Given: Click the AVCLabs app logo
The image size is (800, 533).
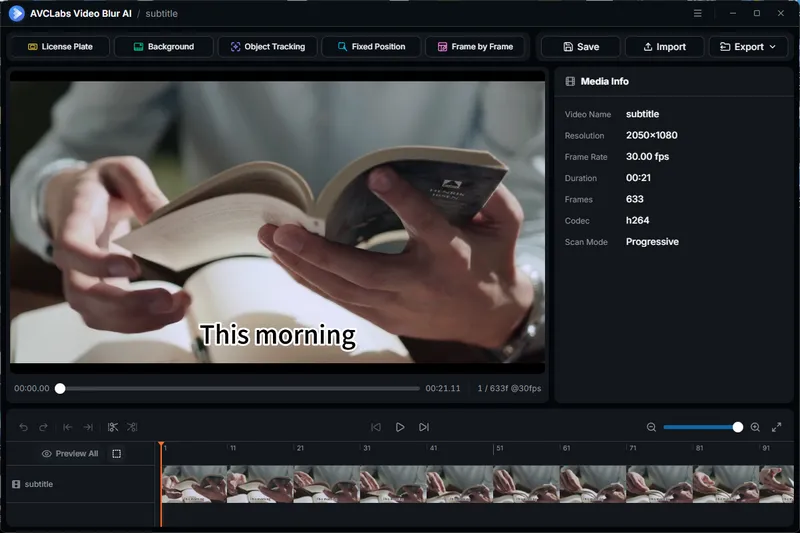Looking at the screenshot, I should (x=16, y=13).
